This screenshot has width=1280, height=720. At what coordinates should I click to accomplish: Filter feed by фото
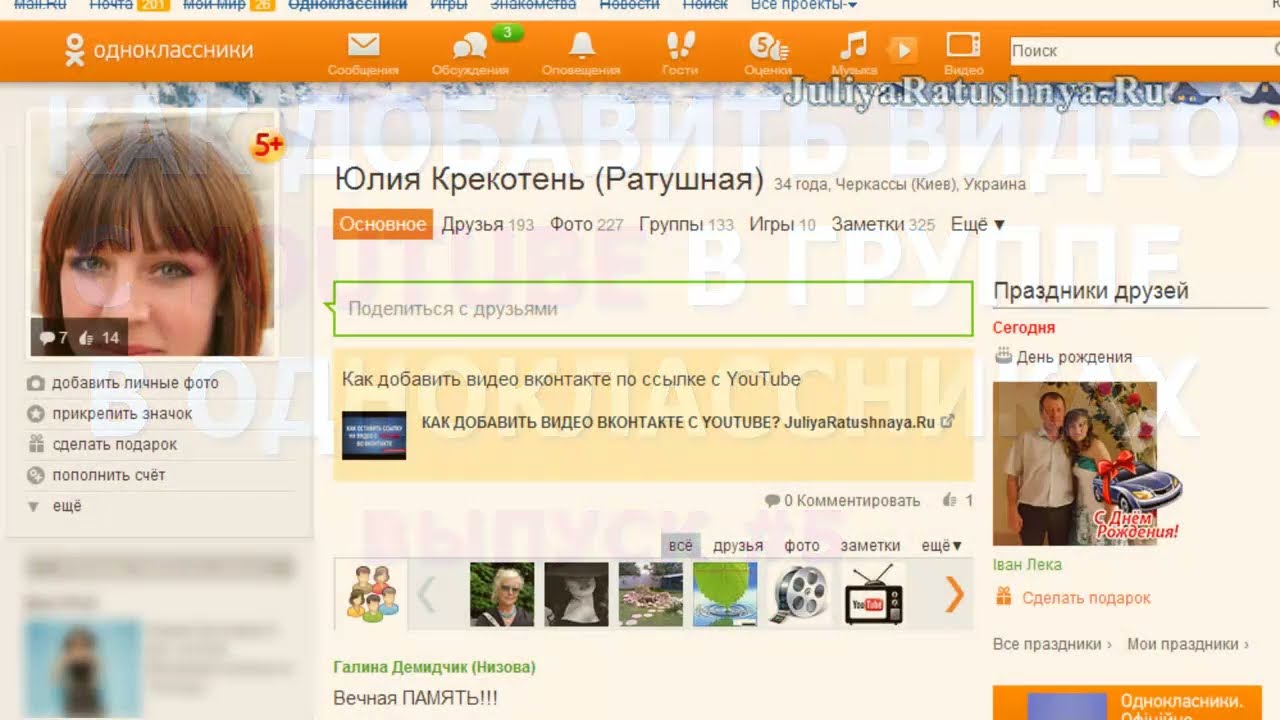coord(802,546)
